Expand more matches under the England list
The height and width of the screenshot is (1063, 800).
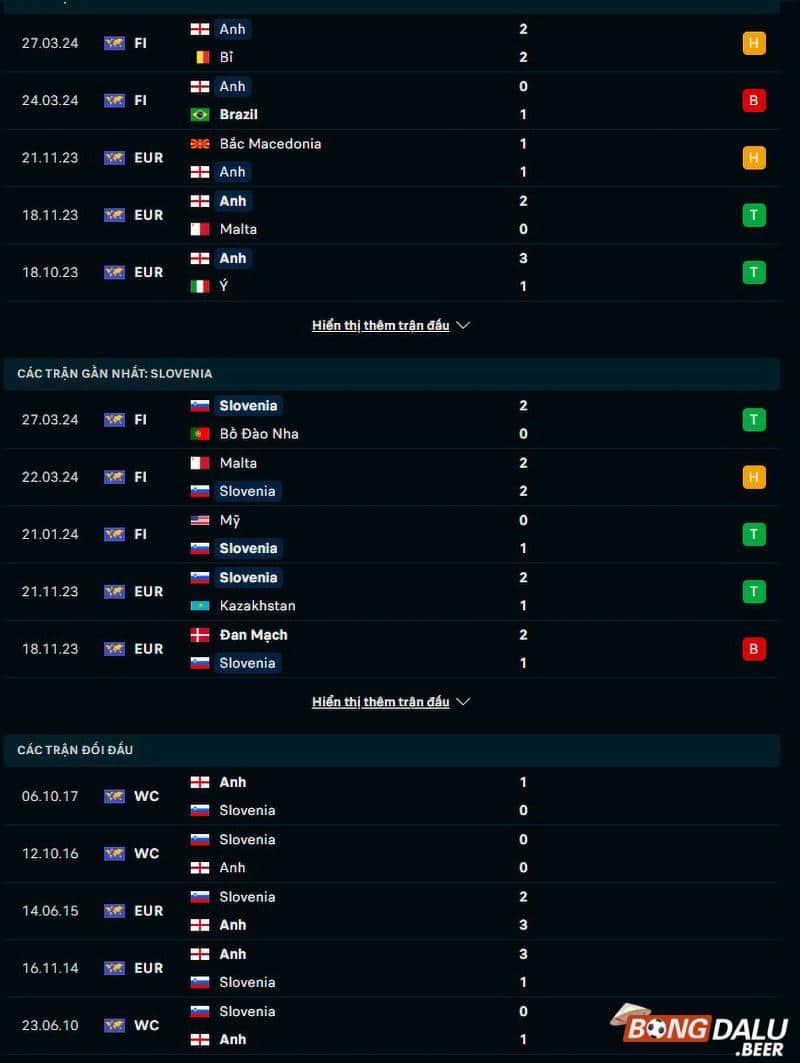coord(390,325)
